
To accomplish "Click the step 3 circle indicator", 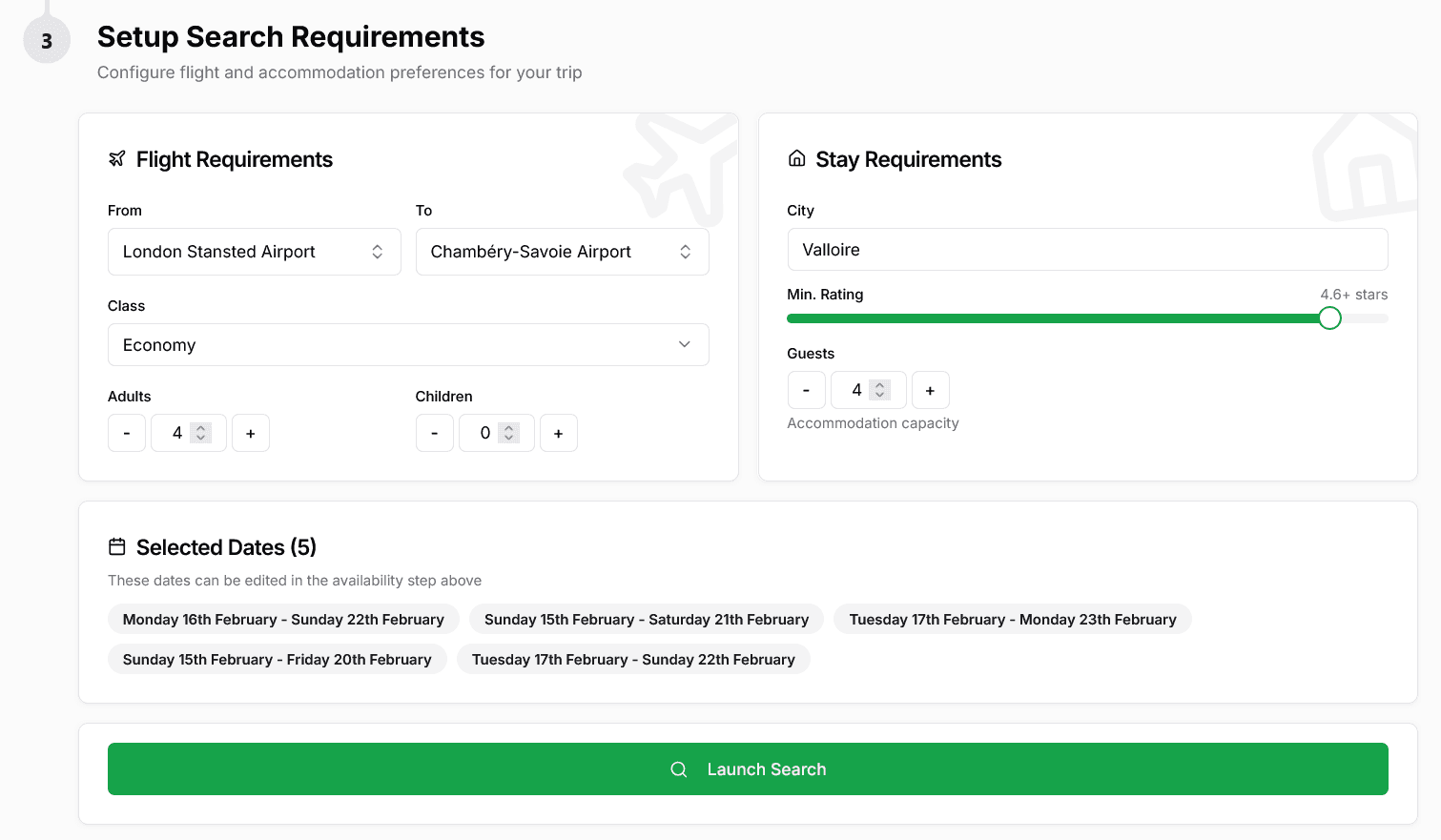I will coord(47,41).
